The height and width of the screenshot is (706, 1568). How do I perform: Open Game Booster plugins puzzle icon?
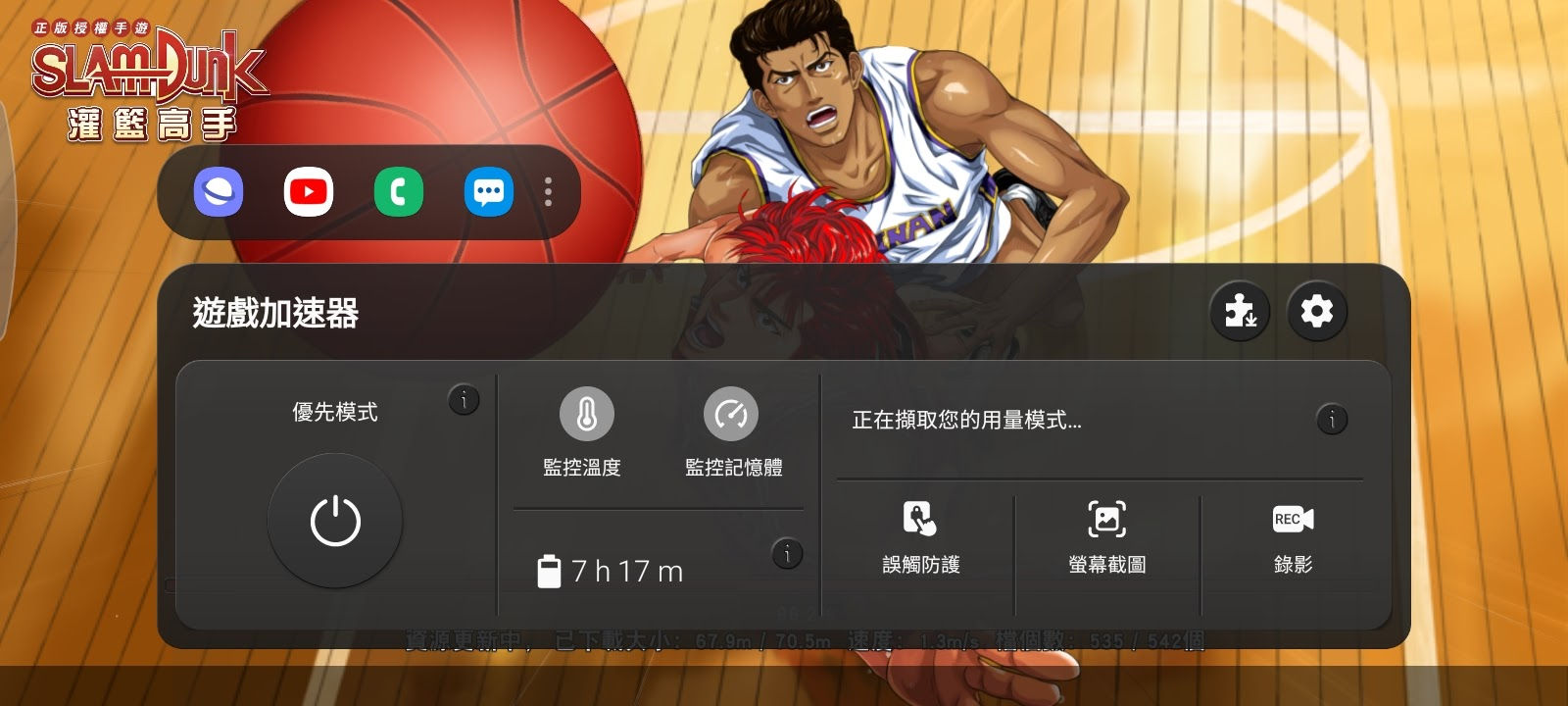(1240, 312)
